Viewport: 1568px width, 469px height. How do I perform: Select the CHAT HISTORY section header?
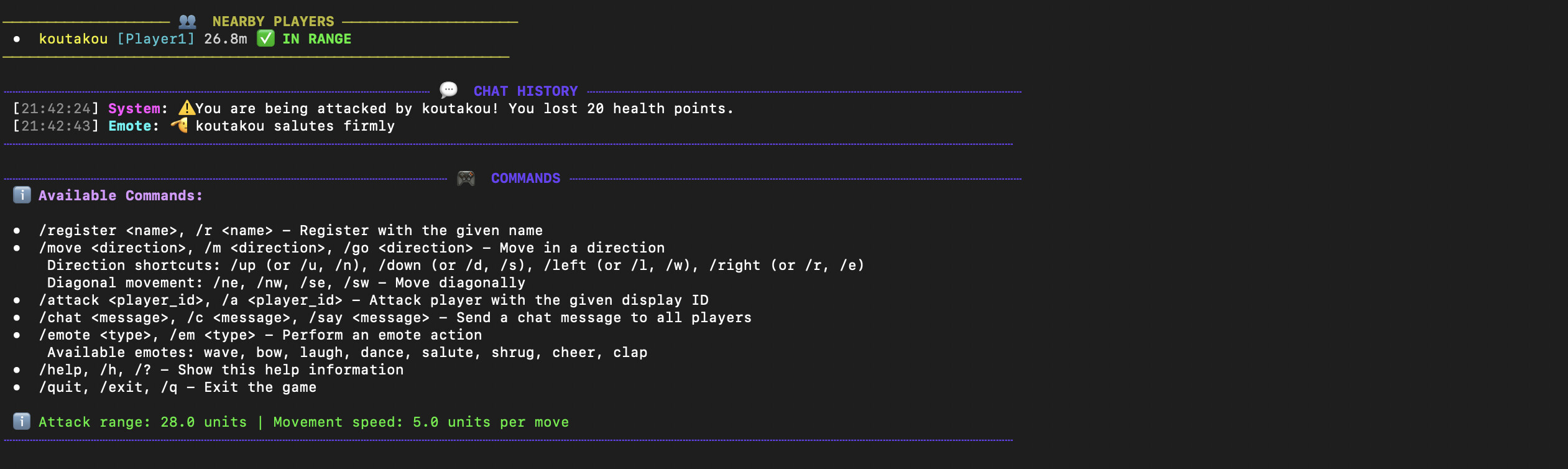(x=526, y=91)
